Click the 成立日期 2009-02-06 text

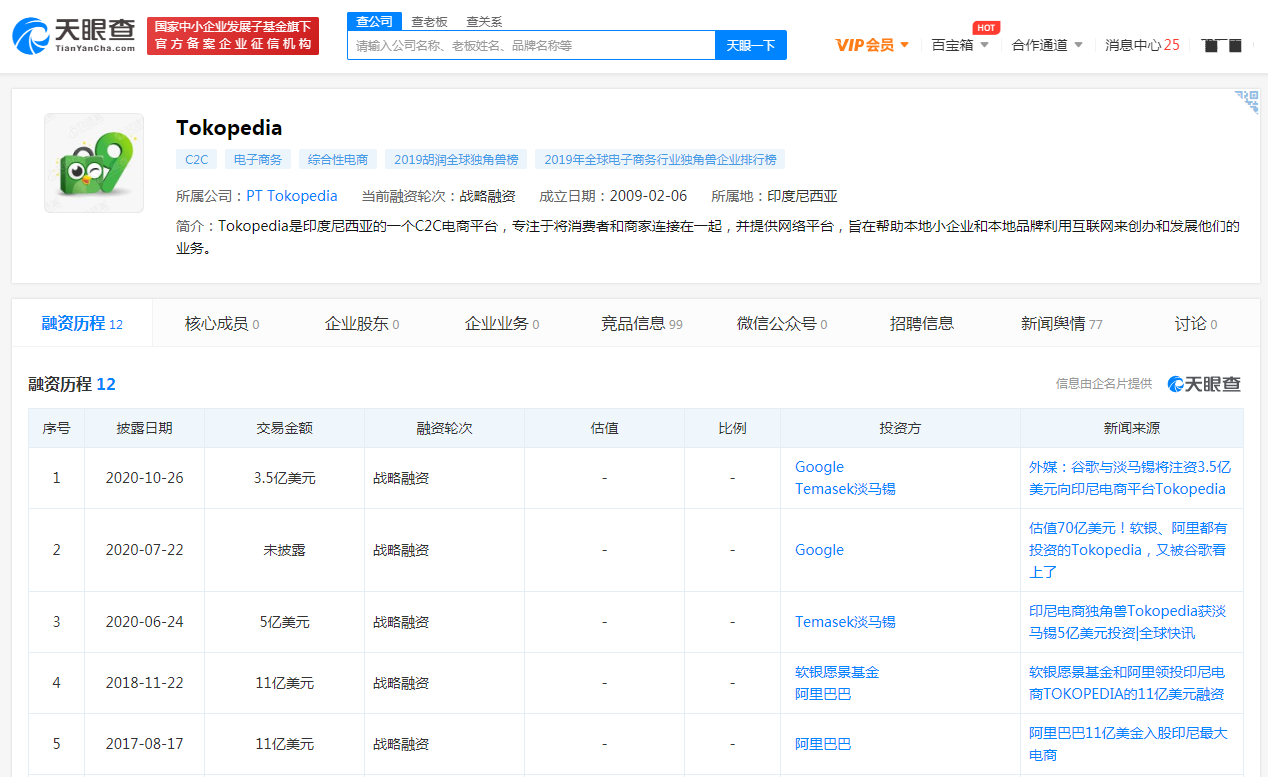pyautogui.click(x=613, y=196)
